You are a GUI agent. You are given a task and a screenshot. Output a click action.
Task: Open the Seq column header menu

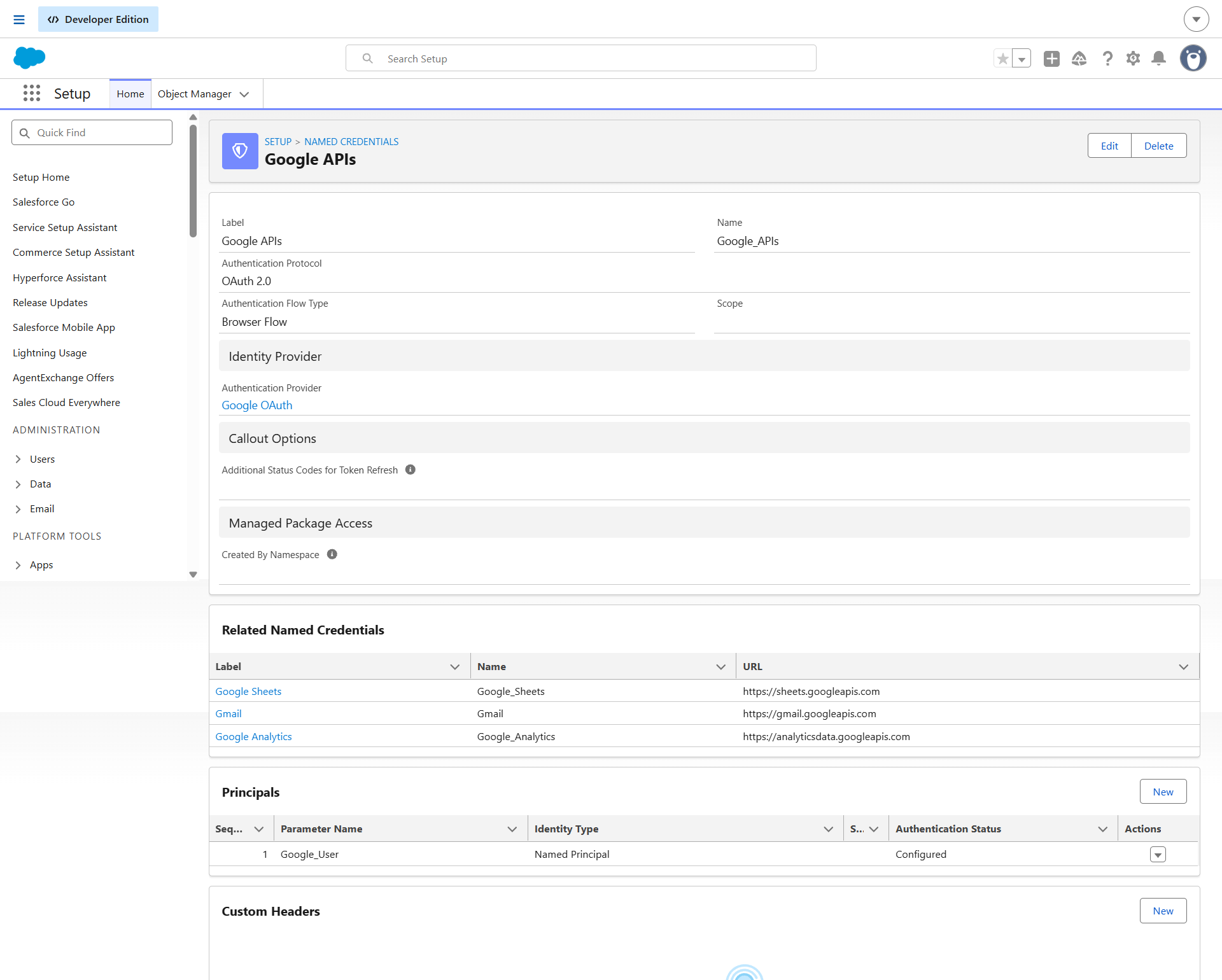[259, 829]
